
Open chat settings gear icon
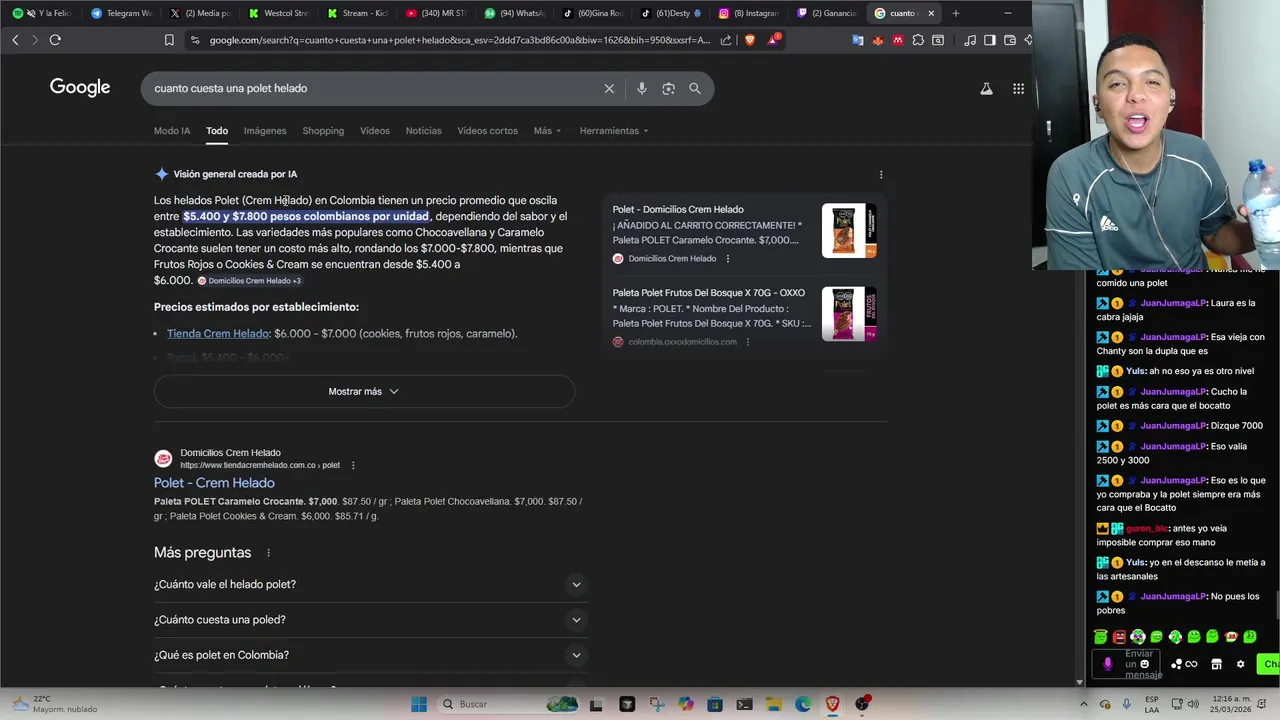(x=1240, y=664)
